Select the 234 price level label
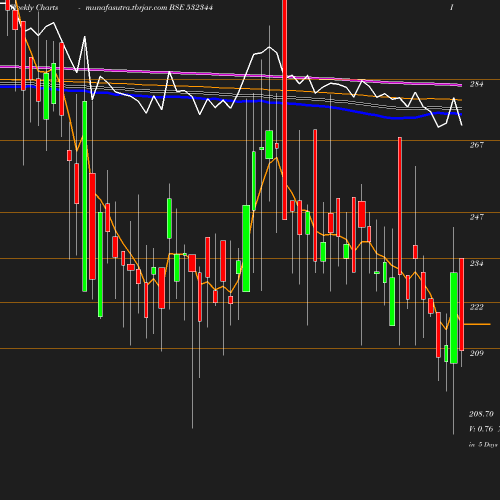The width and height of the screenshot is (500, 500). 476,263
